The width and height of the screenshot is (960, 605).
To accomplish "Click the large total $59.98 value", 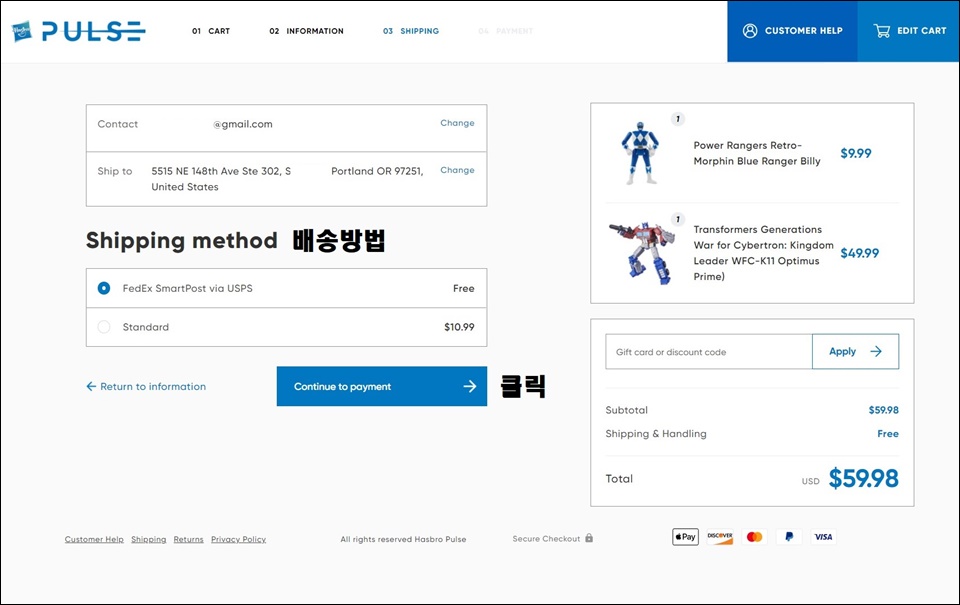I will [x=863, y=478].
